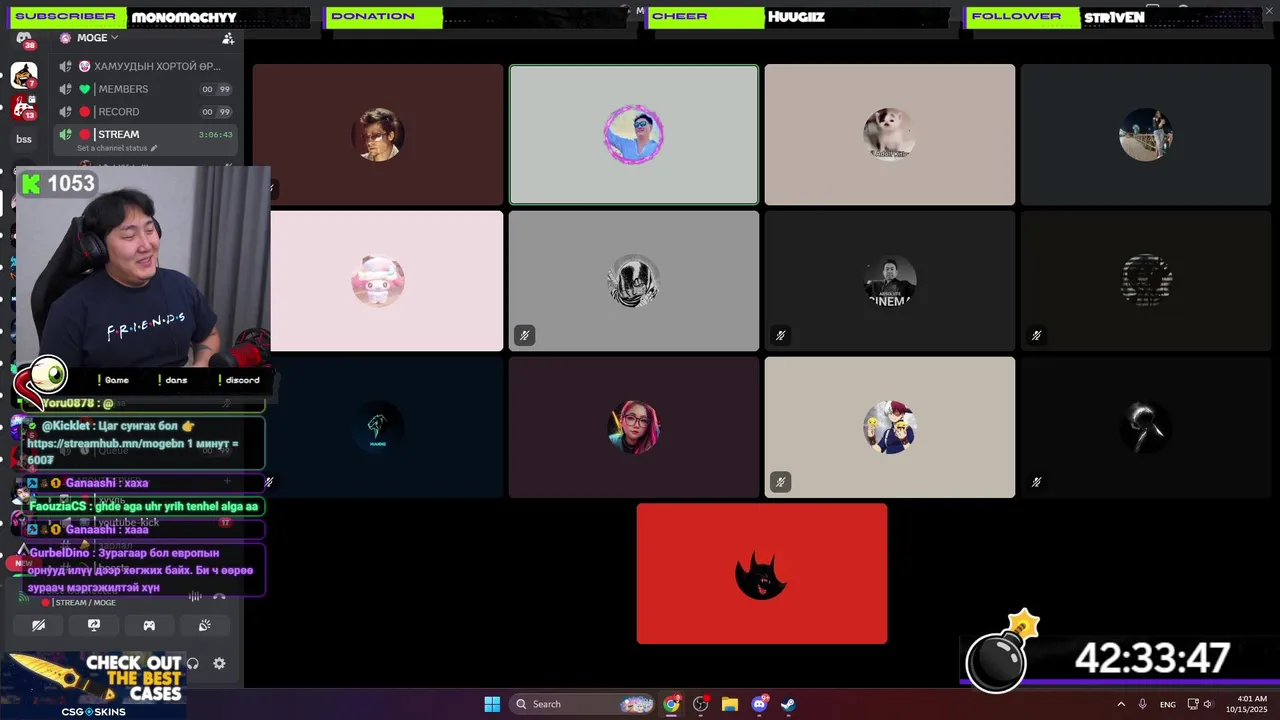Select the red tile with the black bat avatar
1280x720 pixels.
coord(762,573)
